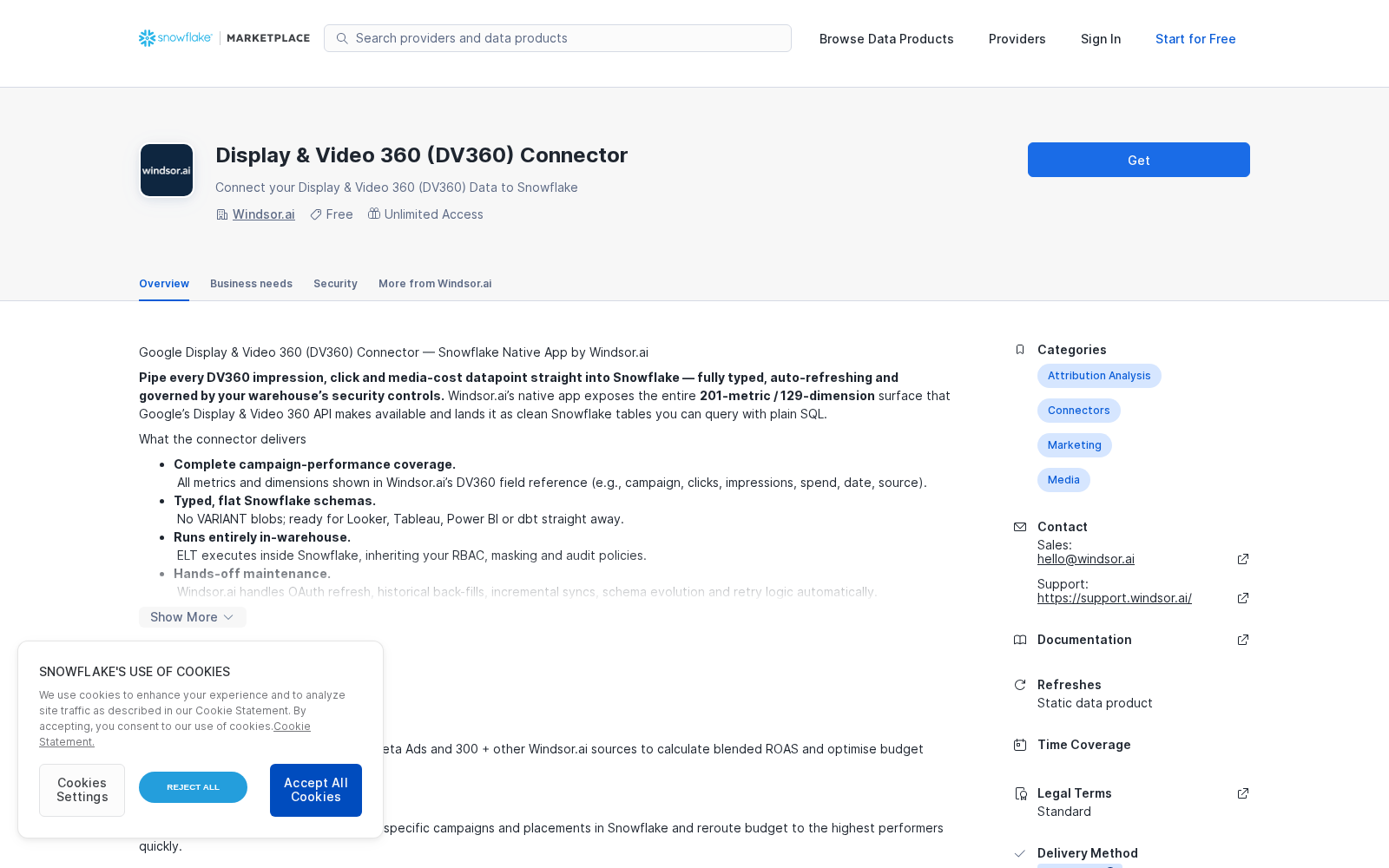
Task: Click 'Complete campaign-performance coverage.' bullet
Action: [x=314, y=464]
